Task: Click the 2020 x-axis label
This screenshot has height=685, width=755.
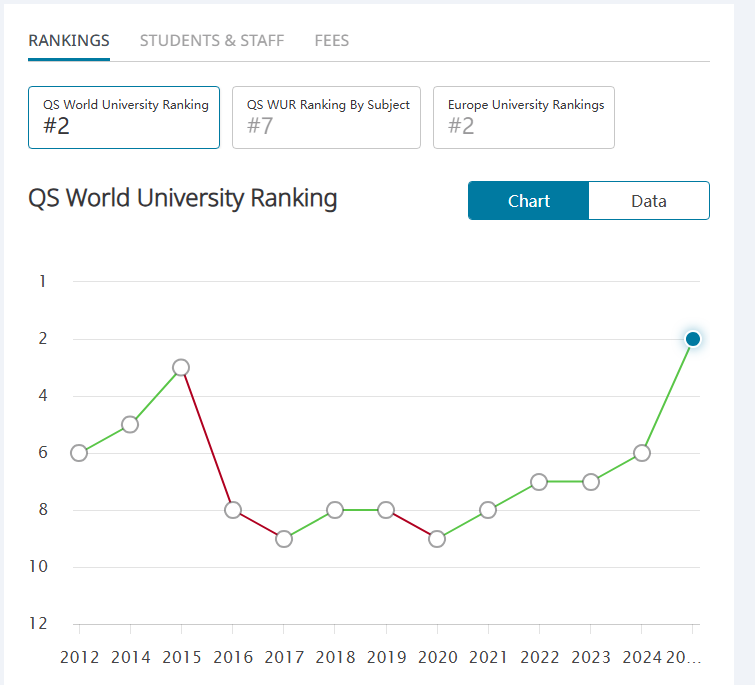Action: (438, 657)
